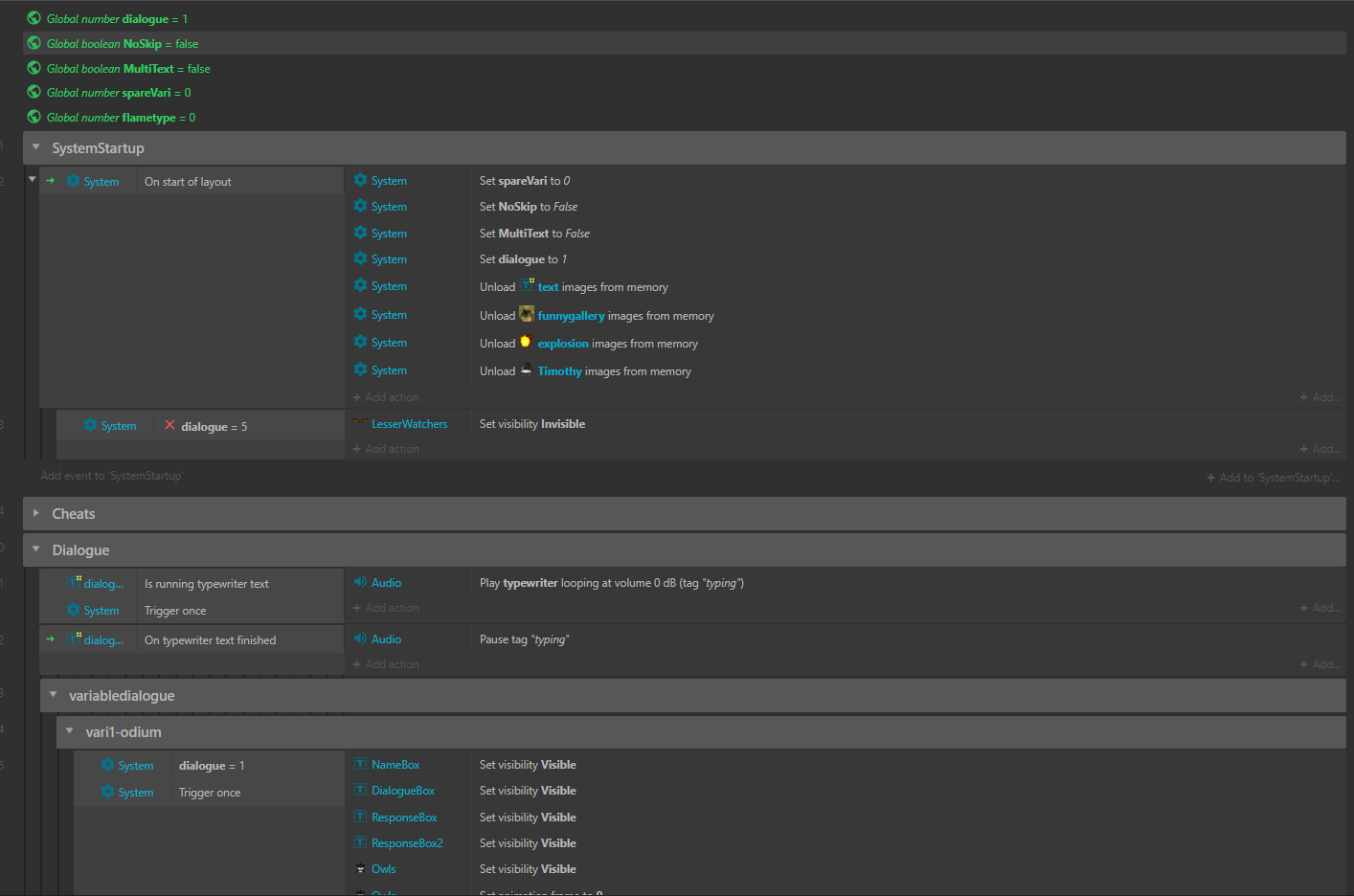Click LesserWatchers object icon in action row

[360, 422]
